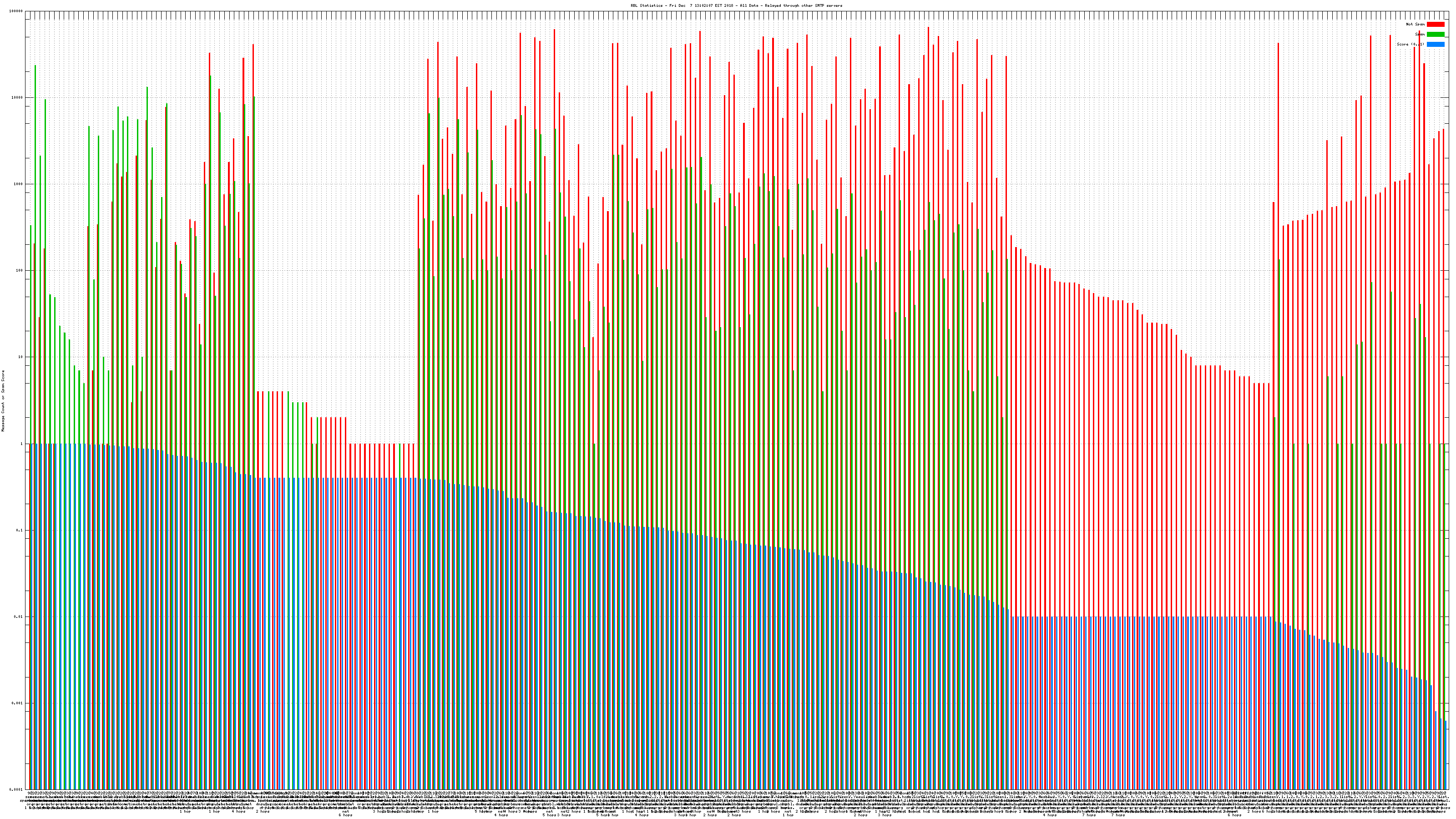Screen dimensions: 1456x819
Task: Click the 0.01 y-axis tick label
Action: [x=19, y=617]
